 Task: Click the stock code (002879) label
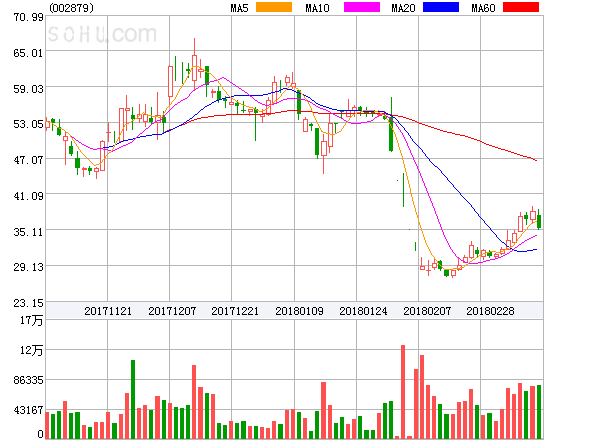click(71, 8)
